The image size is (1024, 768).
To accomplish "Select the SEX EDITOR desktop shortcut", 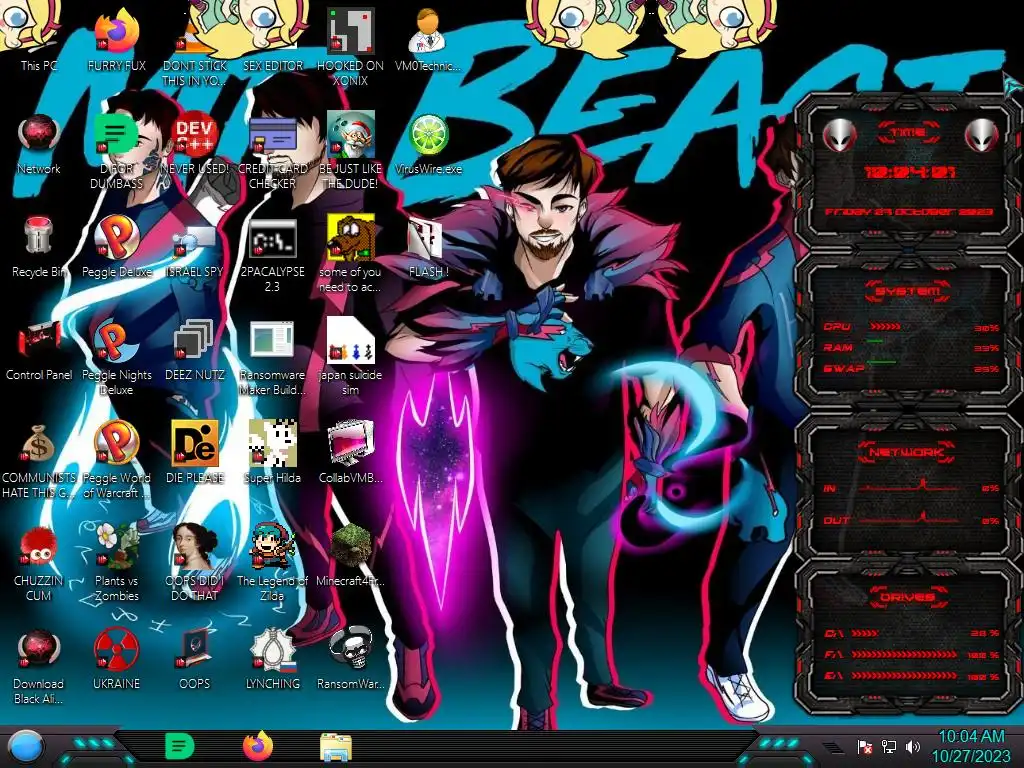I will click(x=273, y=39).
